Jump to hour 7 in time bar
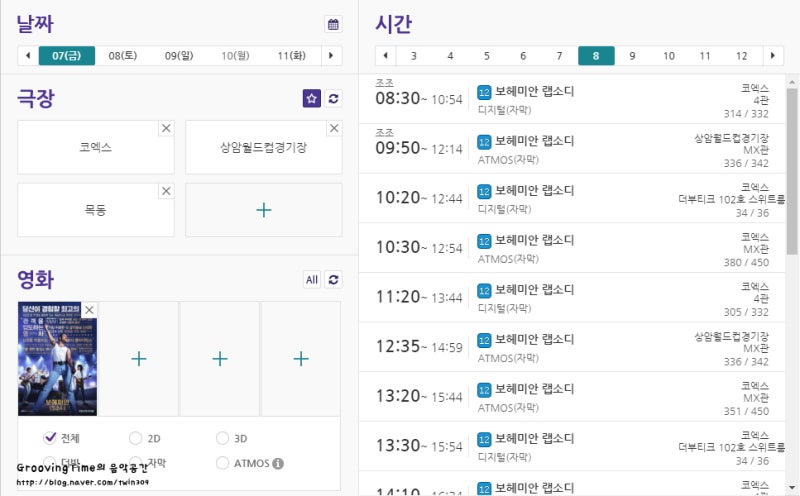The height and width of the screenshot is (496, 800). click(x=559, y=56)
